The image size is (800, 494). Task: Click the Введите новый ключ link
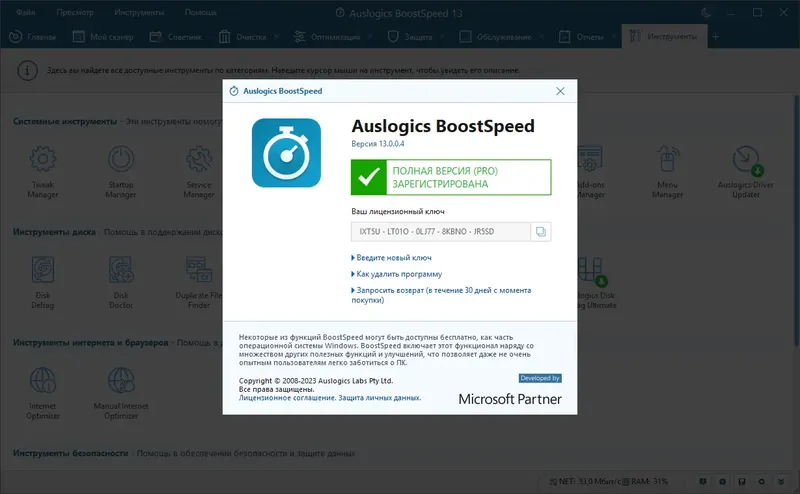(x=393, y=258)
